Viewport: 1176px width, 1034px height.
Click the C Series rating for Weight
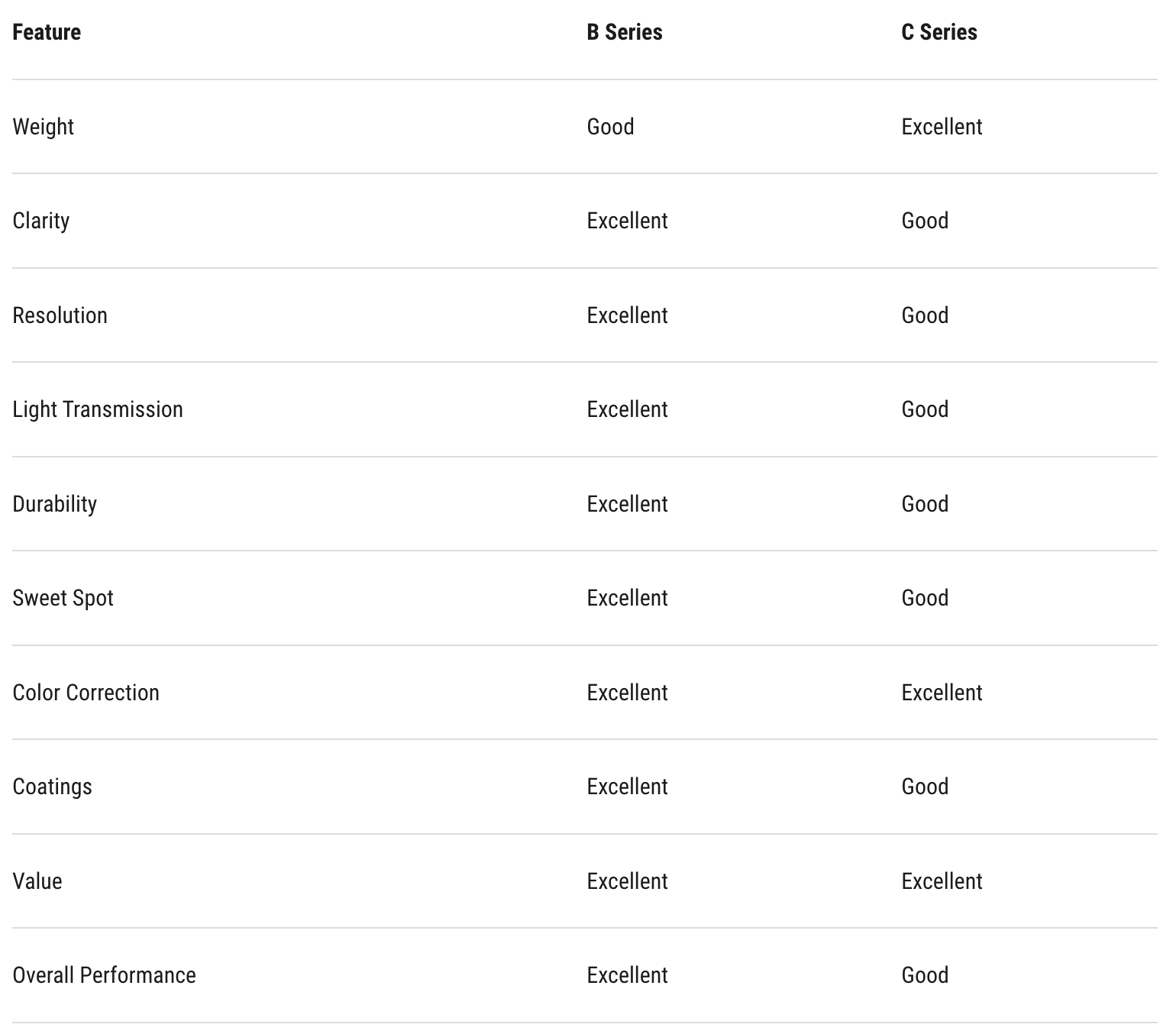(942, 127)
